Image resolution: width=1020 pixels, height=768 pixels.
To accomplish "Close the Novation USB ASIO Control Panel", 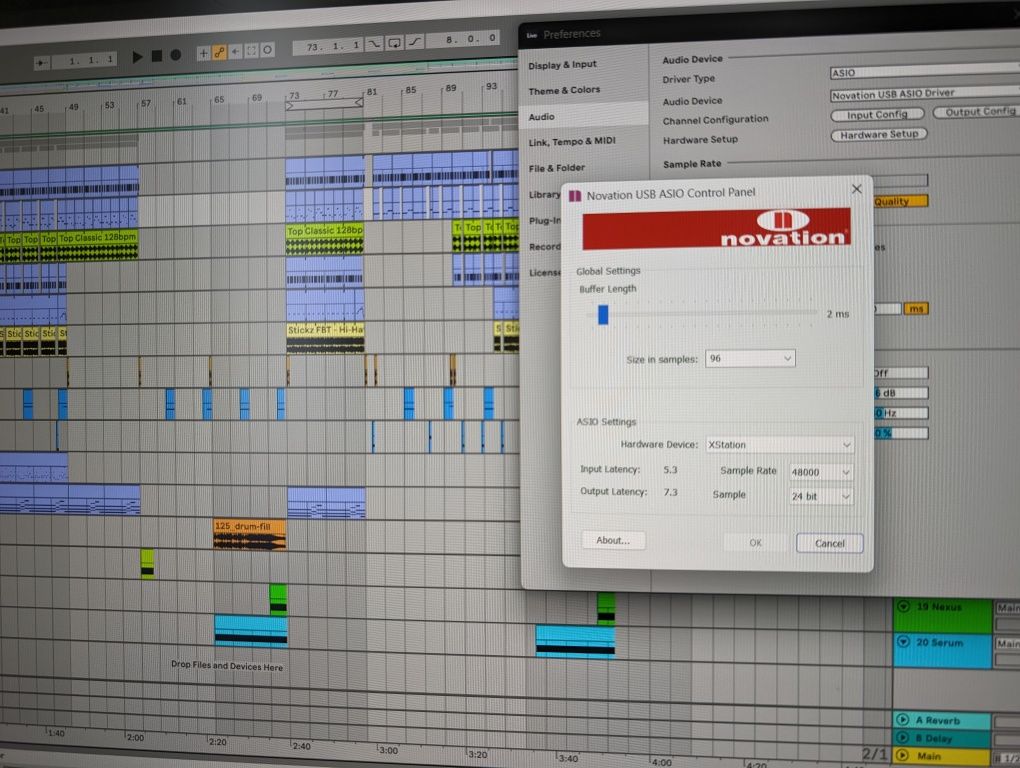I will (x=857, y=189).
